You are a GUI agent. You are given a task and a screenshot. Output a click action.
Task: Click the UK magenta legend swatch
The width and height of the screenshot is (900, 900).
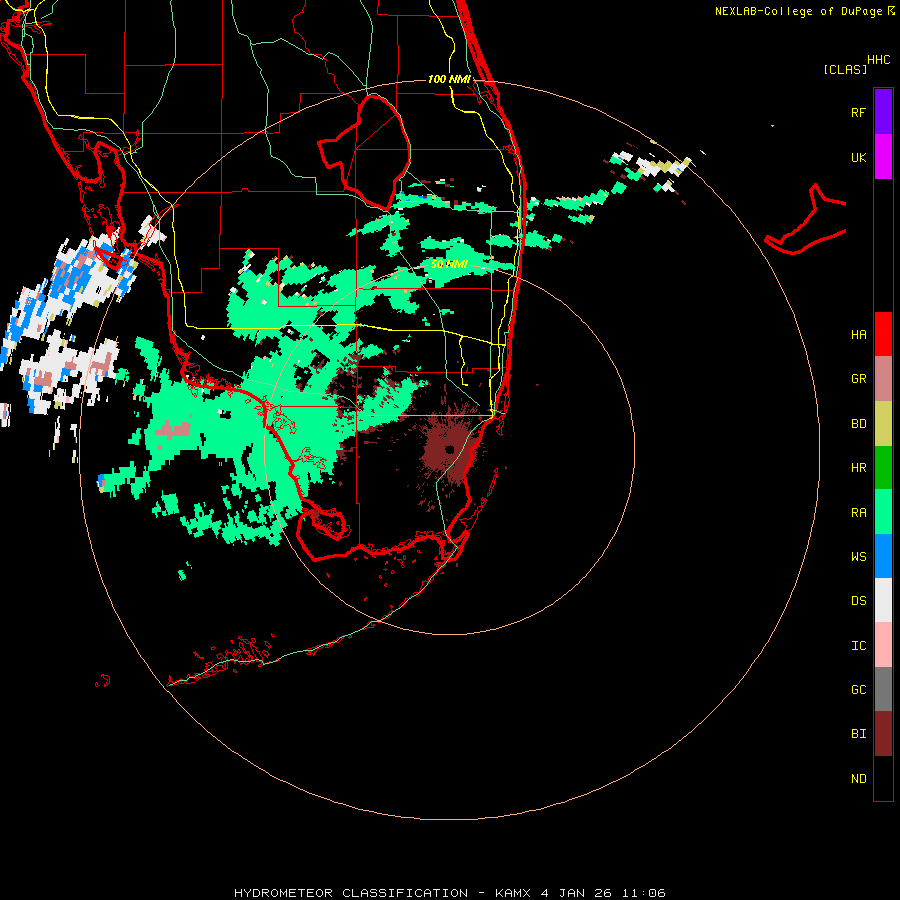883,157
